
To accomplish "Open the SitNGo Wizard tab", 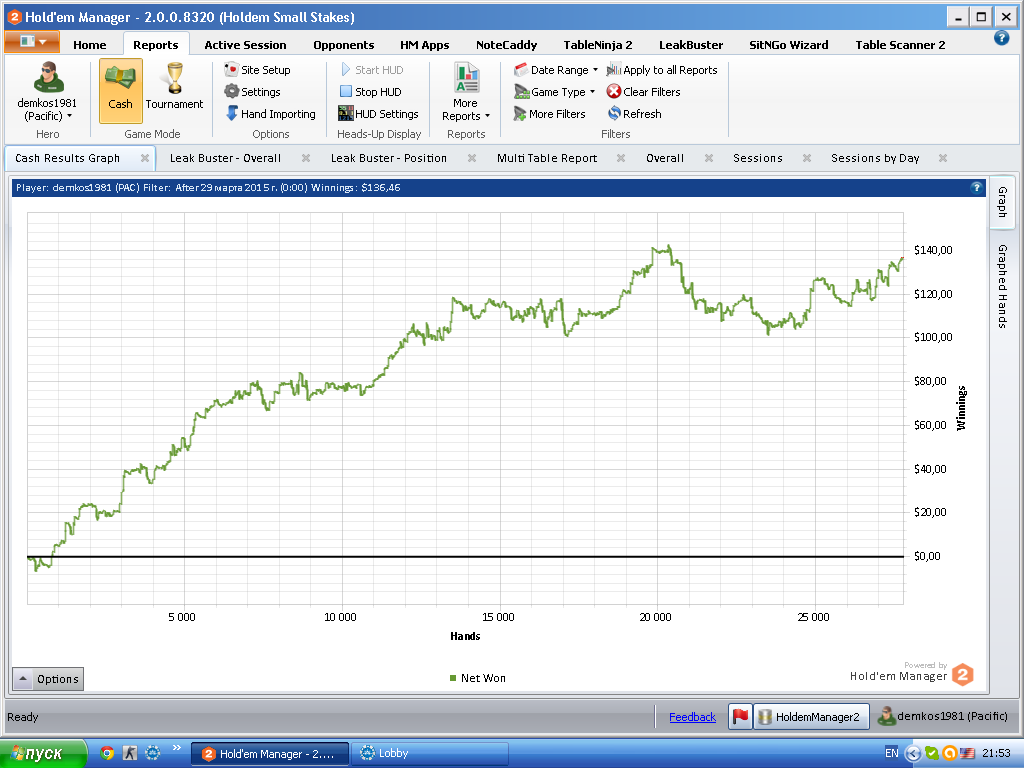I will coord(788,45).
